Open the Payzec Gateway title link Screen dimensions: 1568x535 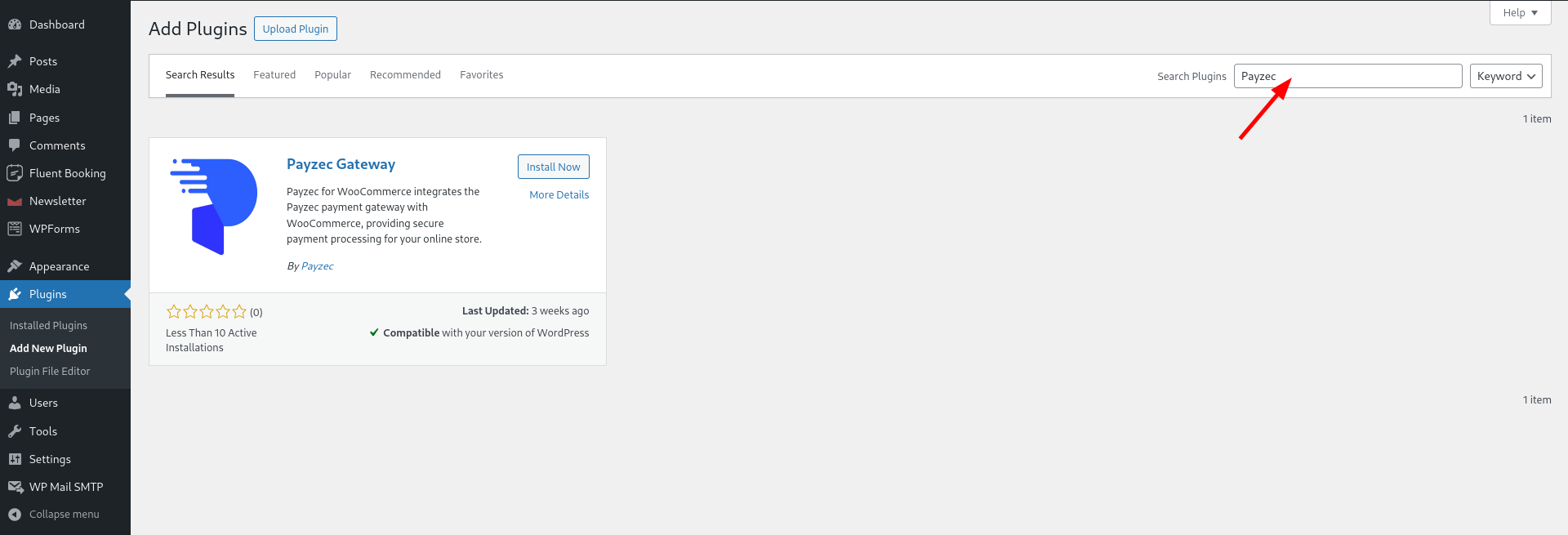pos(341,164)
